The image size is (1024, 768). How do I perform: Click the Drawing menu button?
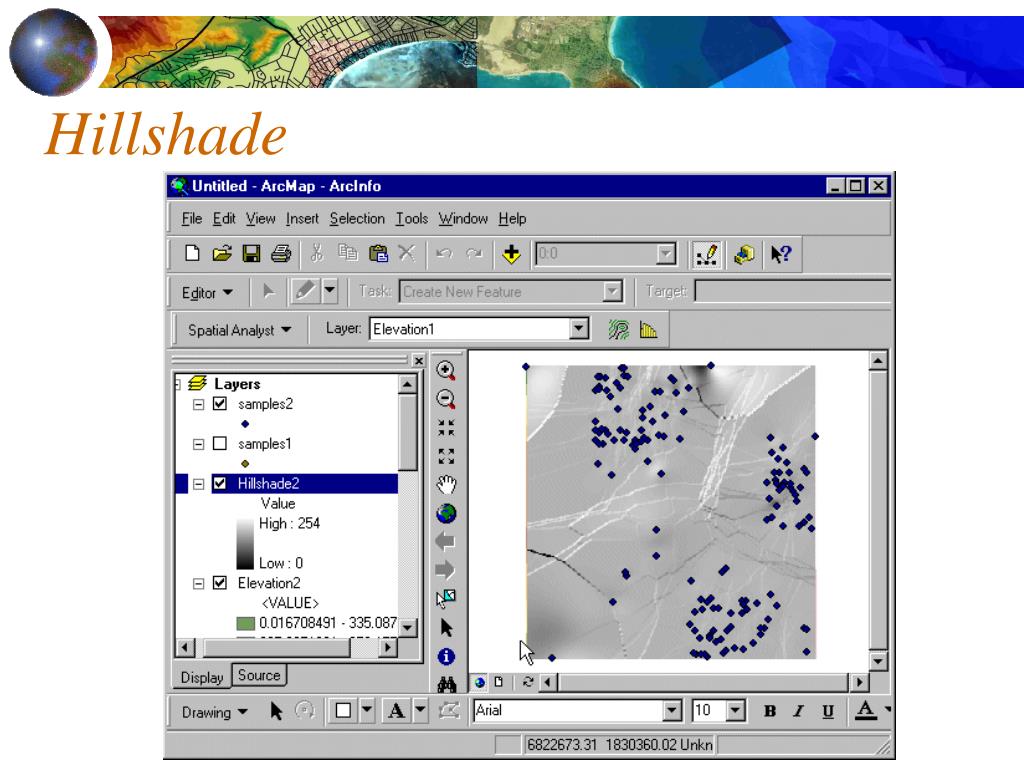point(214,712)
